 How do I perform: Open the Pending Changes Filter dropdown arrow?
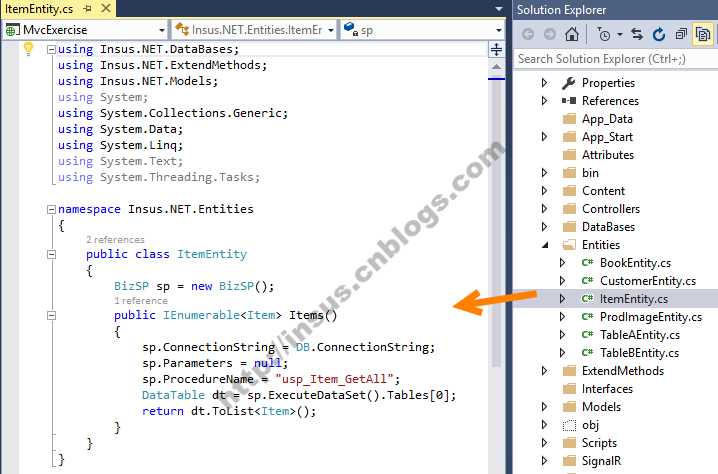coord(620,34)
